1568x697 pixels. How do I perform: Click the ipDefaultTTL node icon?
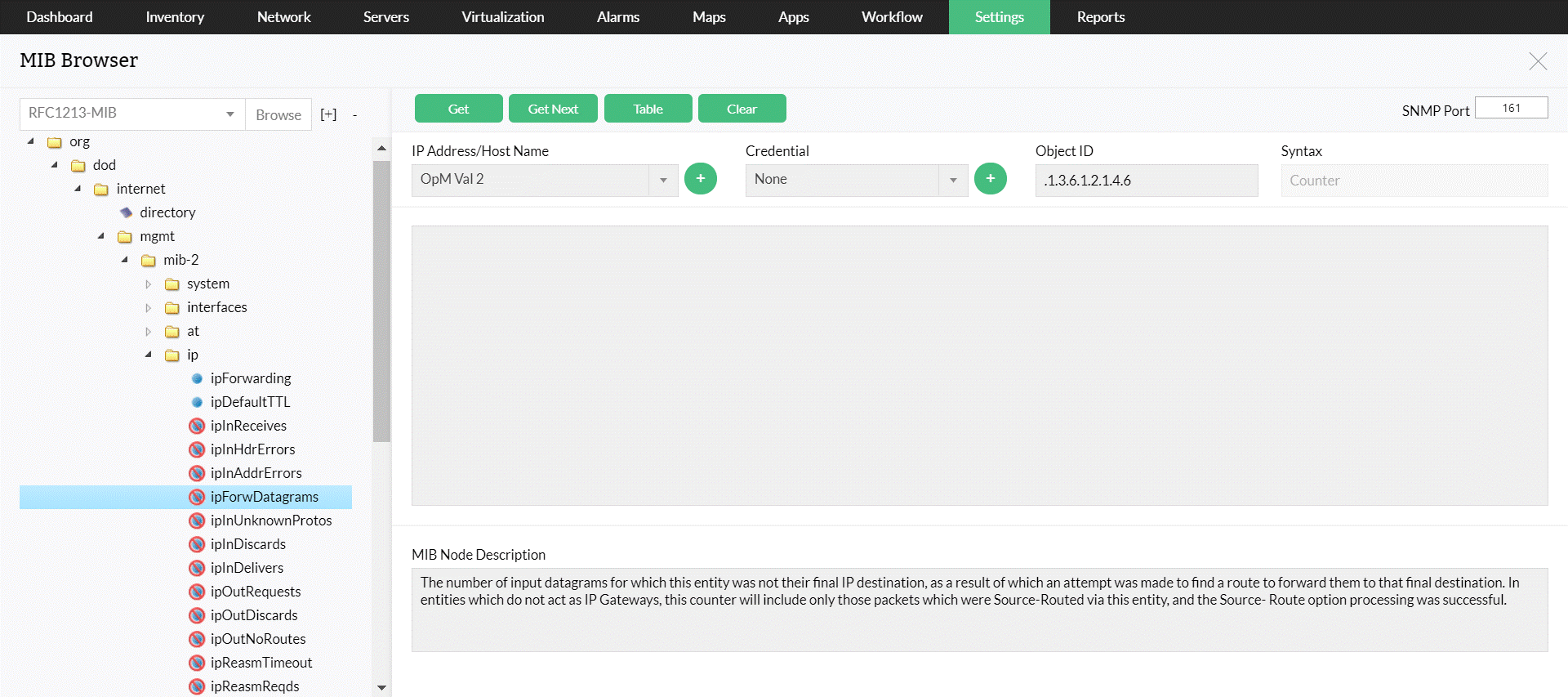tap(197, 402)
